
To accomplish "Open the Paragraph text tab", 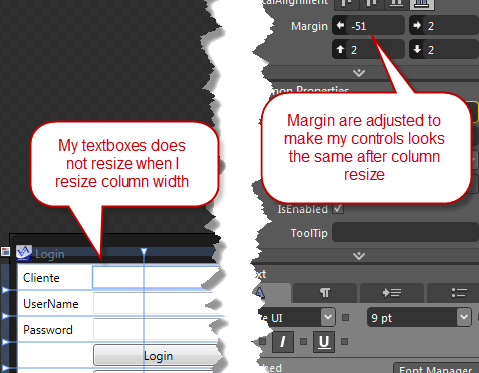I will tap(325, 293).
